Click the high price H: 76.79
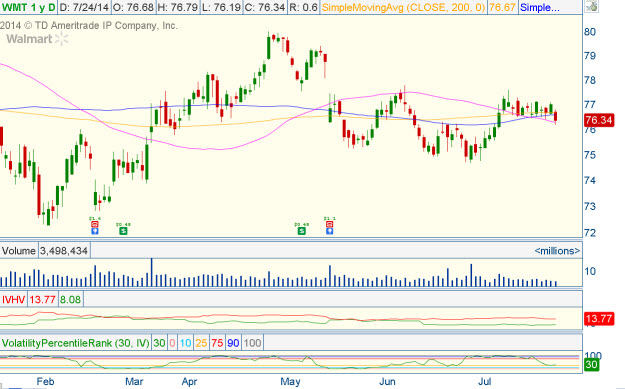 177,7
